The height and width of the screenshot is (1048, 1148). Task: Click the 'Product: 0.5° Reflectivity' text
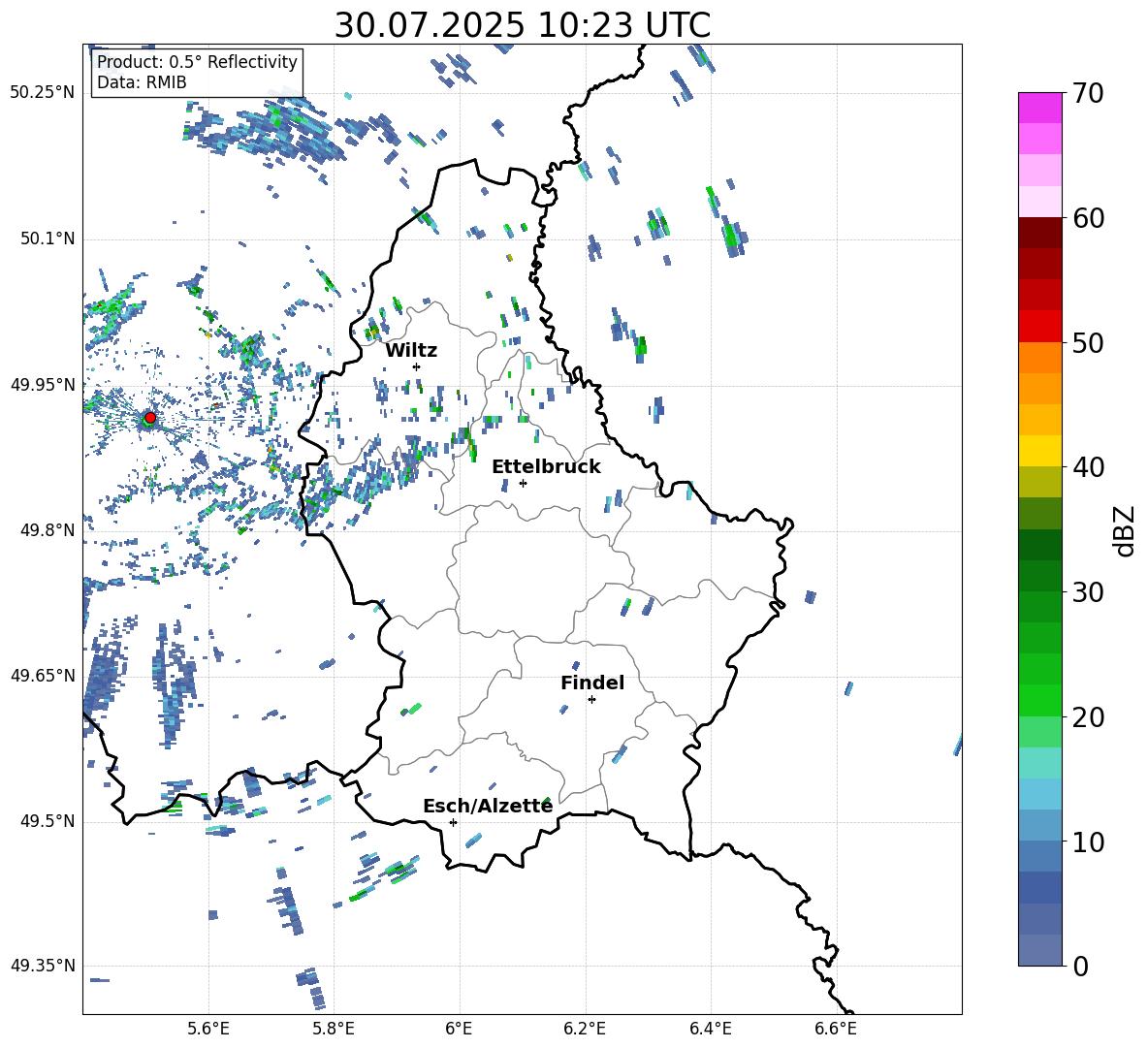[197, 62]
